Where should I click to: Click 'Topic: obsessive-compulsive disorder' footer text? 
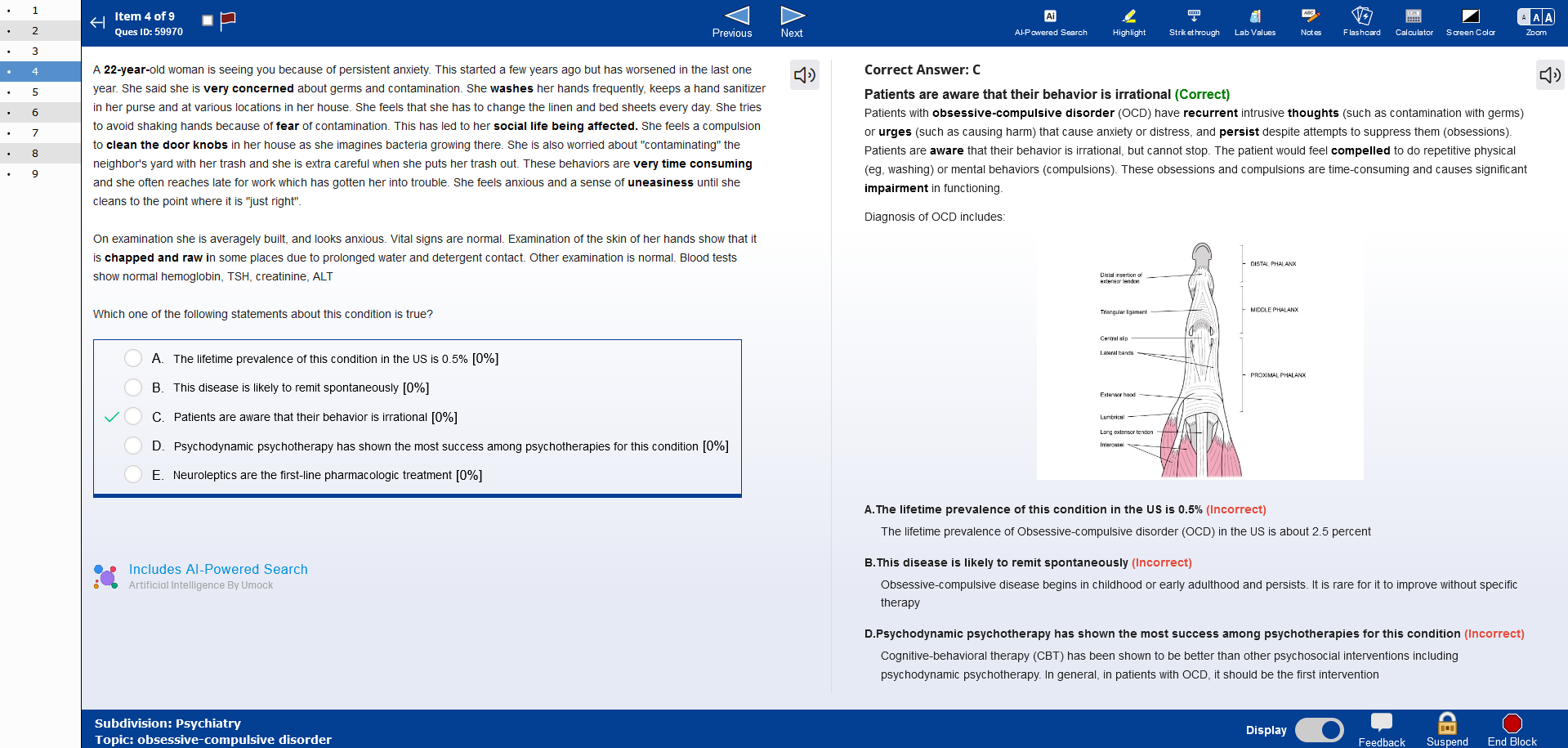[x=213, y=740]
